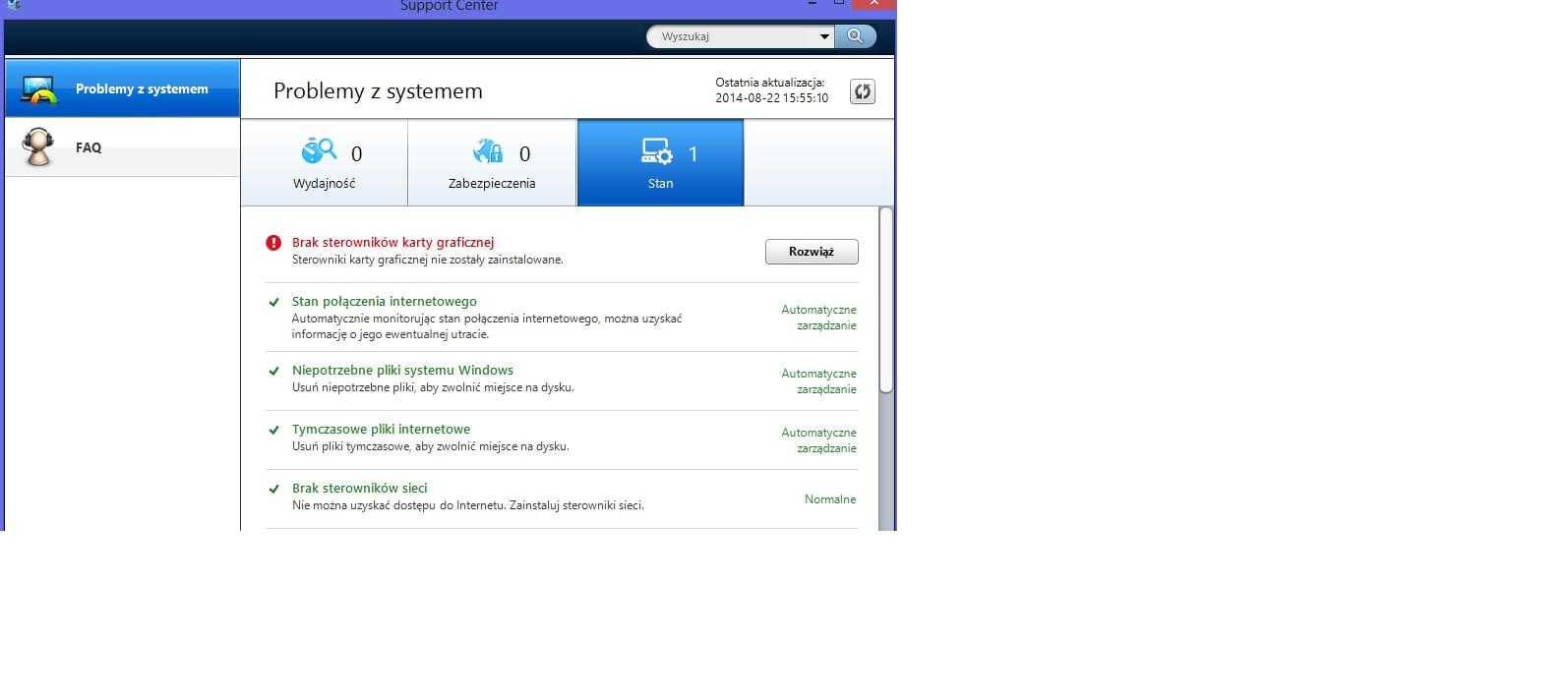This screenshot has height=700, width=1568.
Task: Open the FAQ sidebar section
Action: pos(122,147)
